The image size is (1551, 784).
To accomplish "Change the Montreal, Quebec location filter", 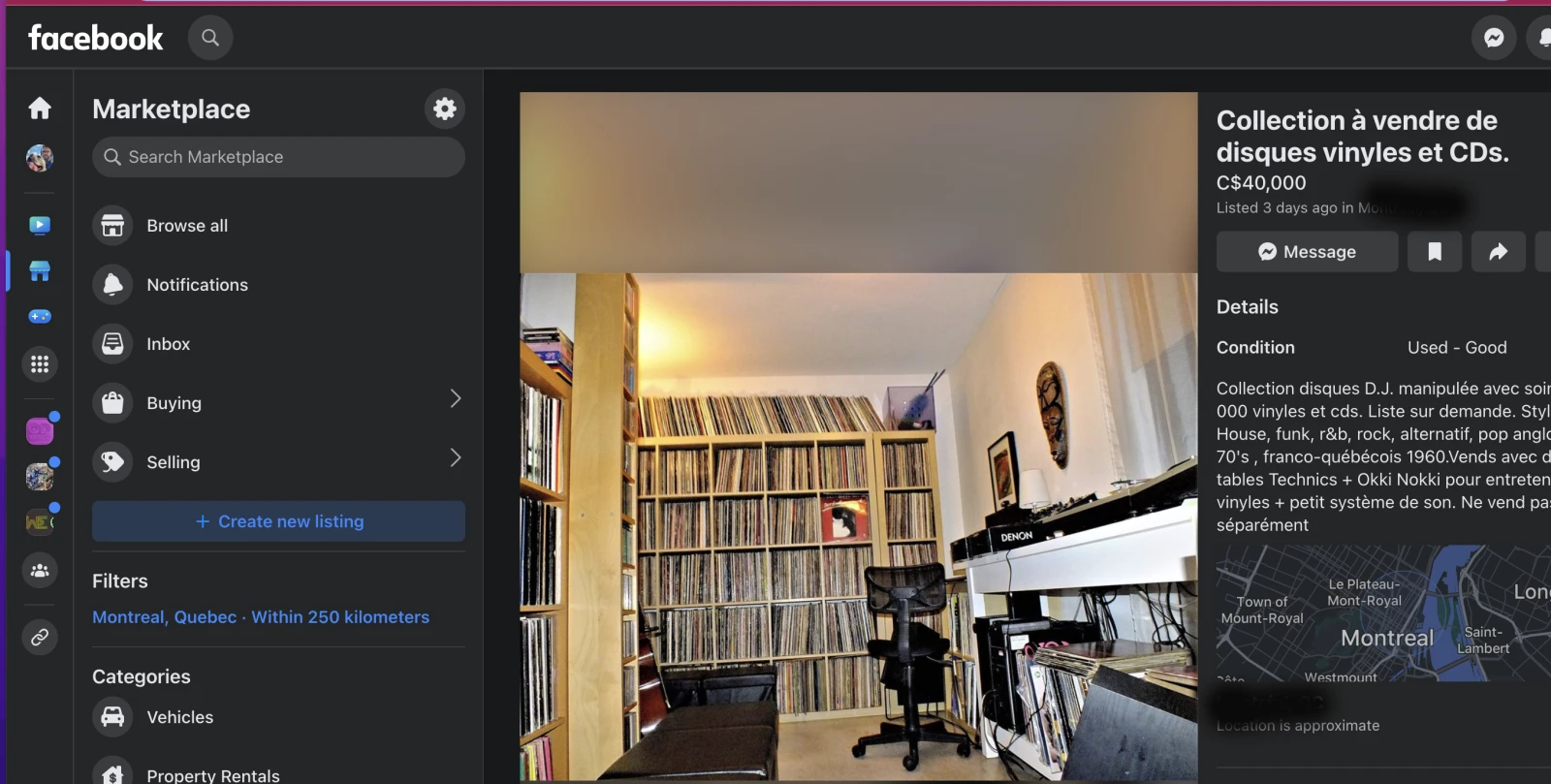I will (x=260, y=617).
